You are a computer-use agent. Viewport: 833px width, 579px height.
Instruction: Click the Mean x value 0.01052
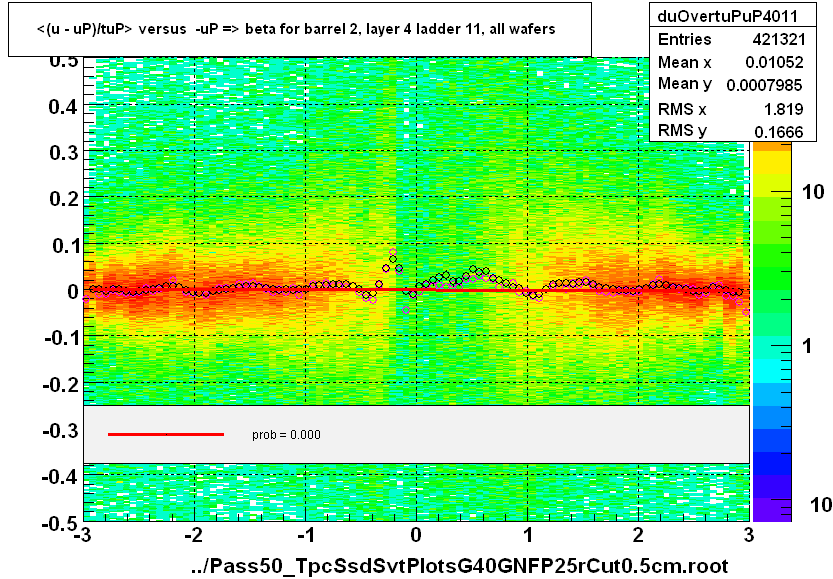[774, 62]
